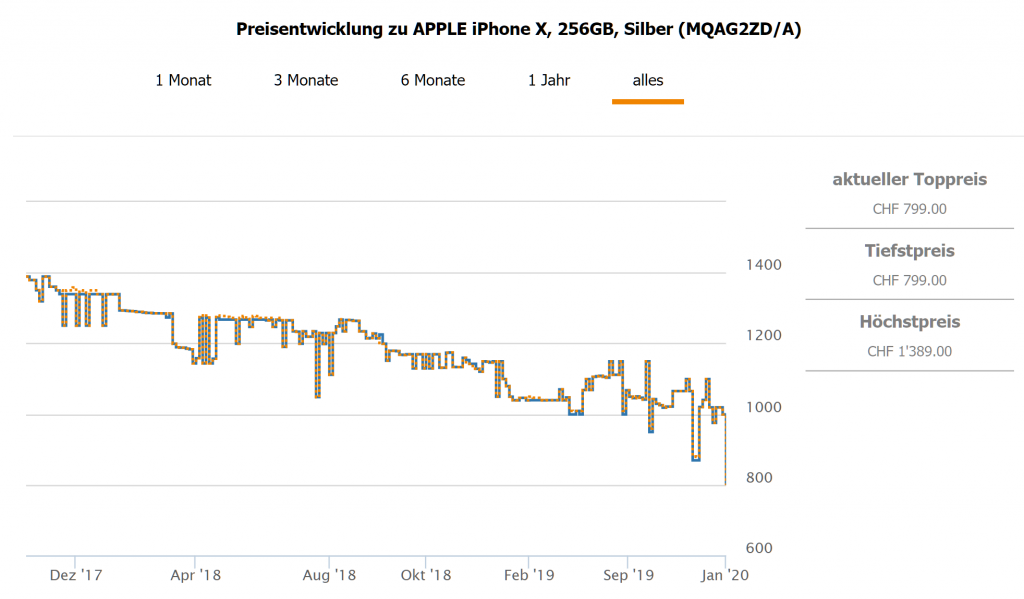Click the Sep '19 axis label
The image size is (1024, 599).
627,575
